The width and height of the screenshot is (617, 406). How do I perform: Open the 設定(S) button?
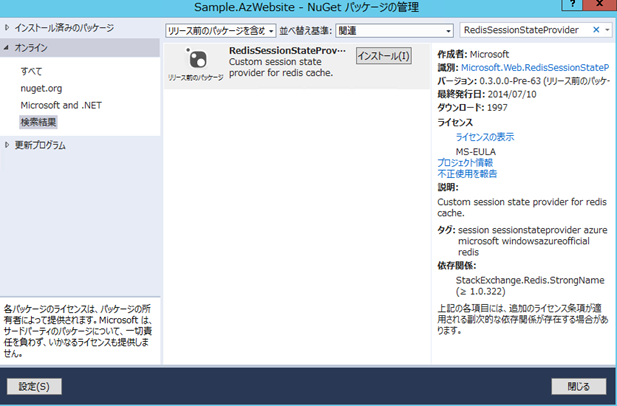34,386
